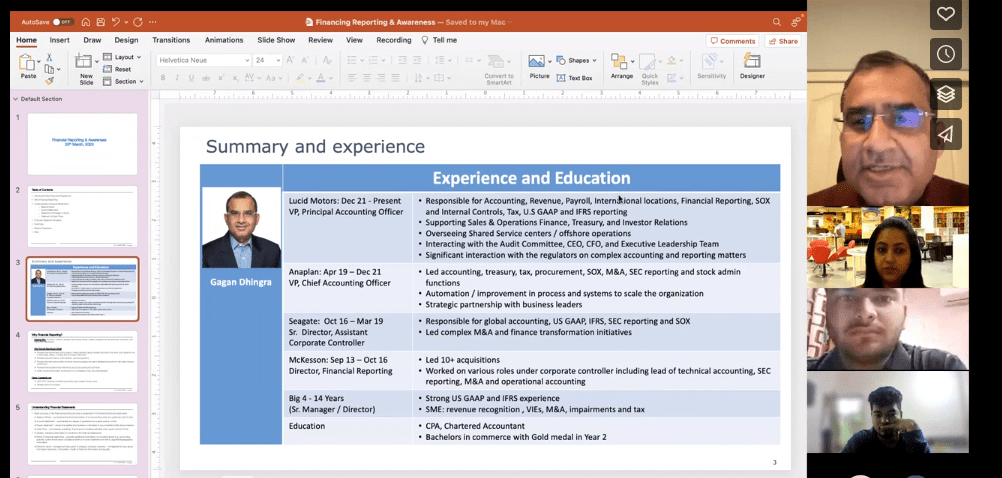
Task: Go to the Slide Show tab
Action: [276, 40]
